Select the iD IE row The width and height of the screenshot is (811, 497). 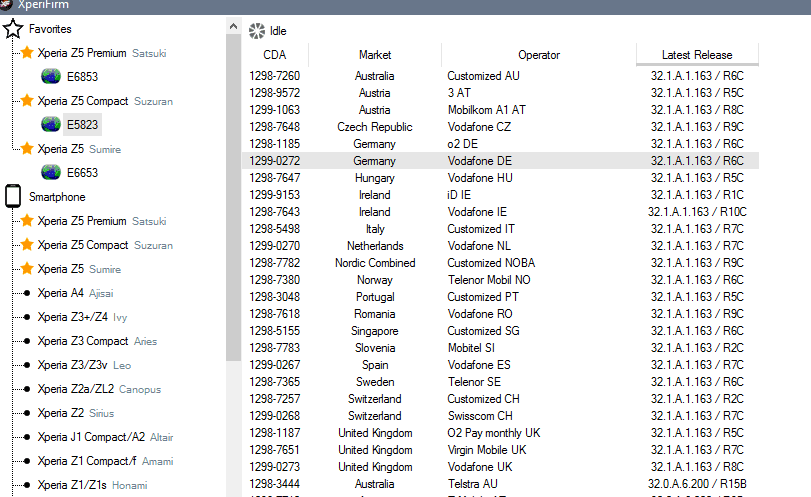(500, 195)
